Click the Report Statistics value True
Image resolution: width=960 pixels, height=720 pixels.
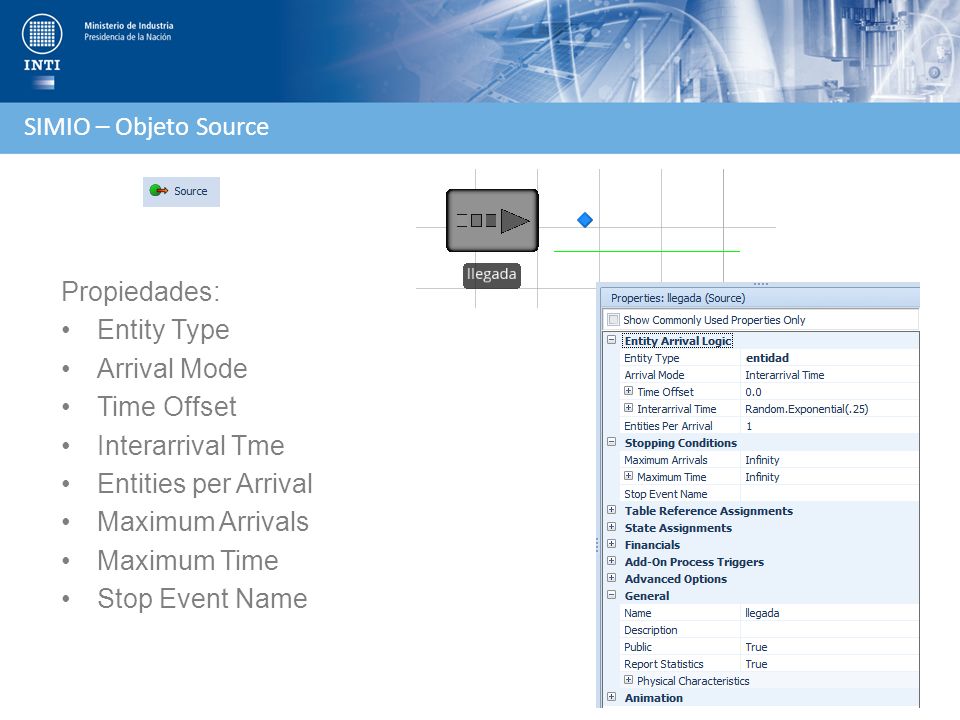tap(830, 664)
